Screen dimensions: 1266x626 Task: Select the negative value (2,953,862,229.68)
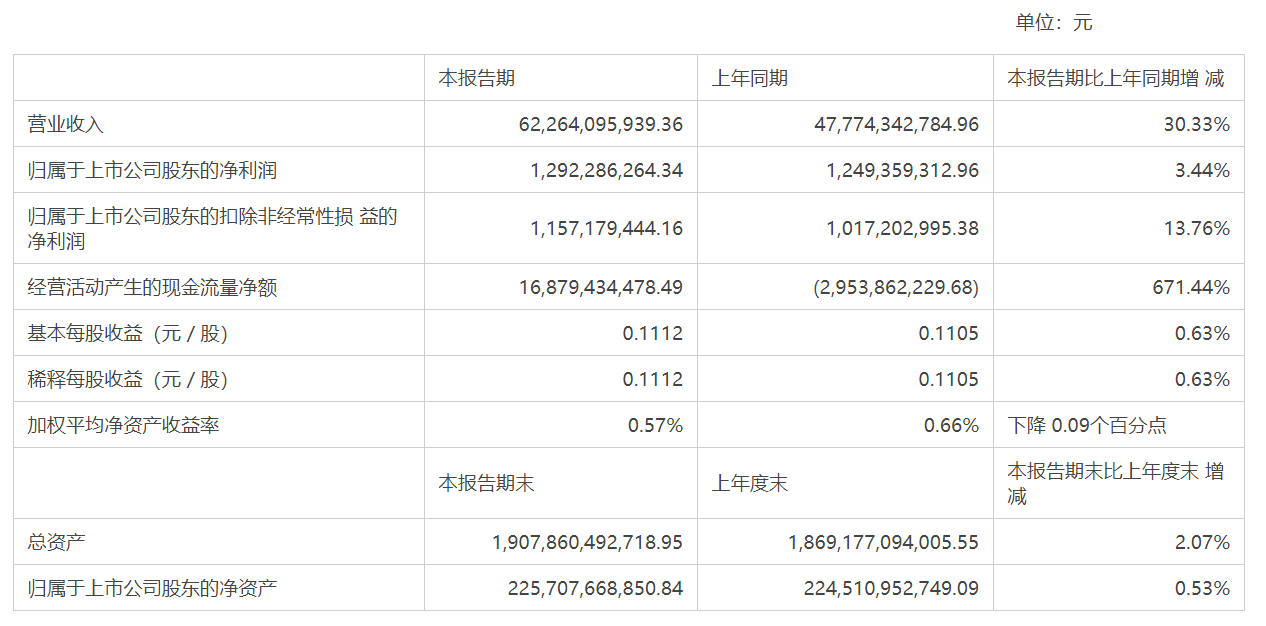(897, 288)
